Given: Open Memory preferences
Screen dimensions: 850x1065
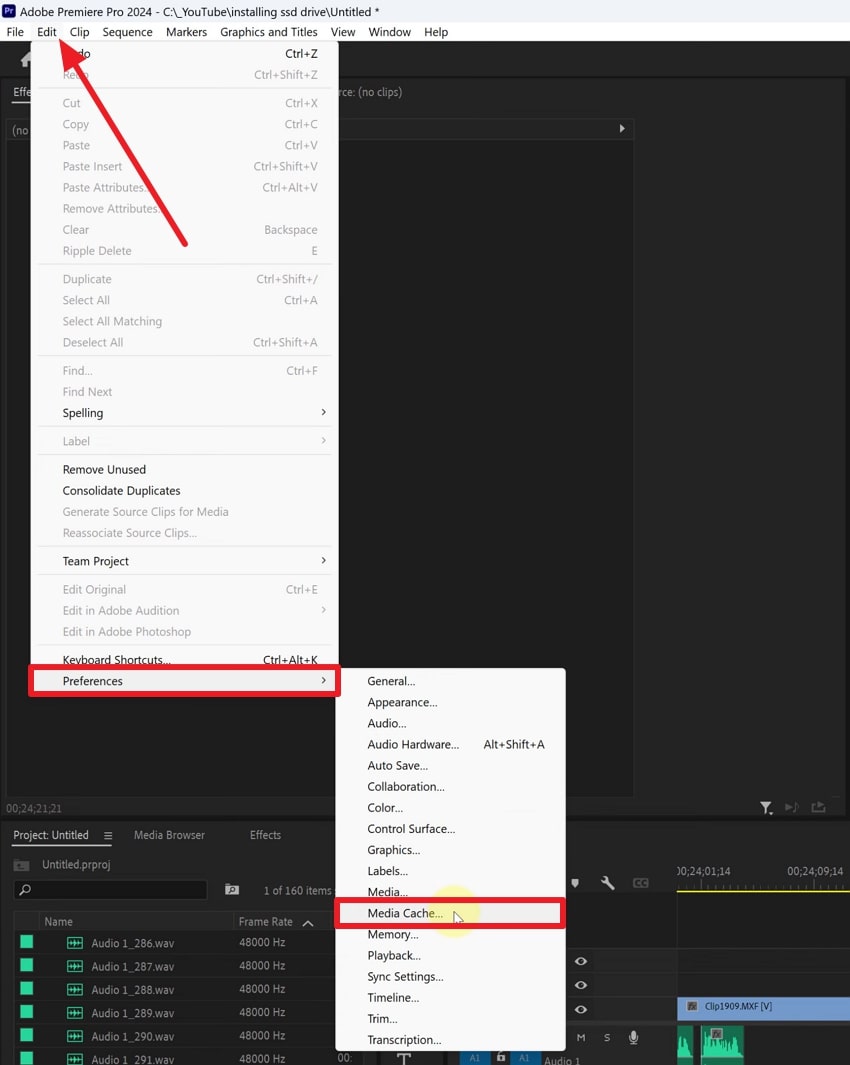Looking at the screenshot, I should click(x=449, y=935).
